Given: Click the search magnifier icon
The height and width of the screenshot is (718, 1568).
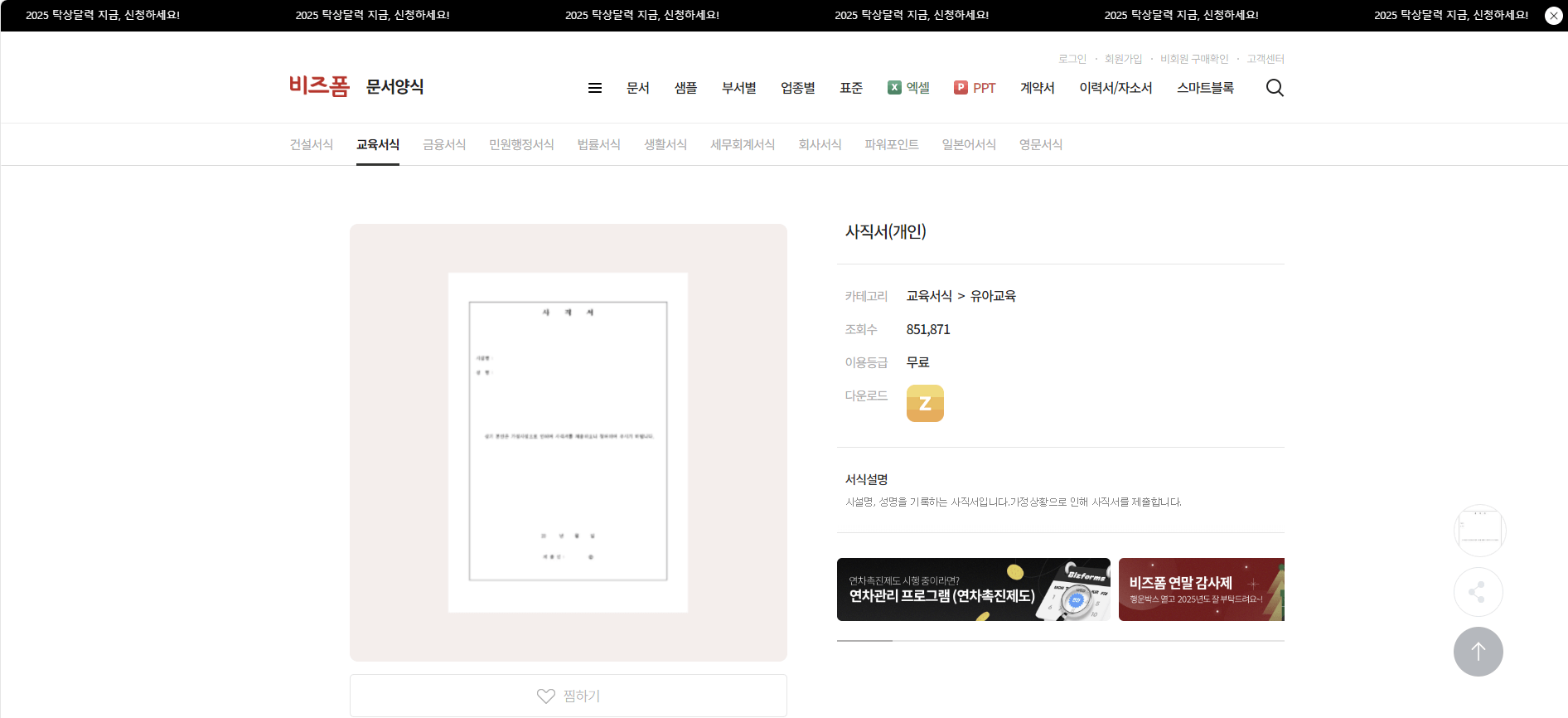Looking at the screenshot, I should click(x=1275, y=88).
